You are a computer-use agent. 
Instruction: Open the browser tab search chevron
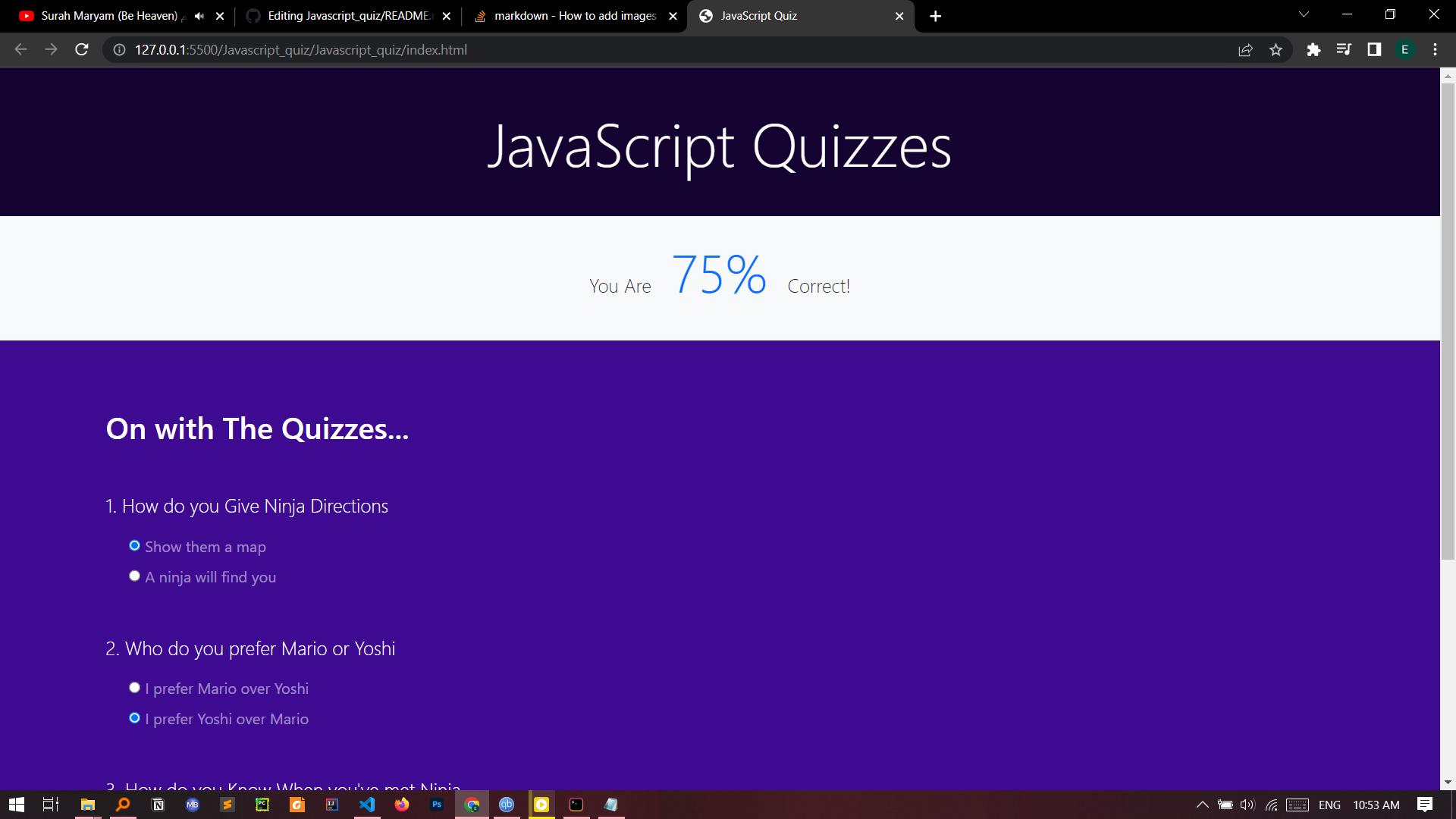[x=1303, y=14]
